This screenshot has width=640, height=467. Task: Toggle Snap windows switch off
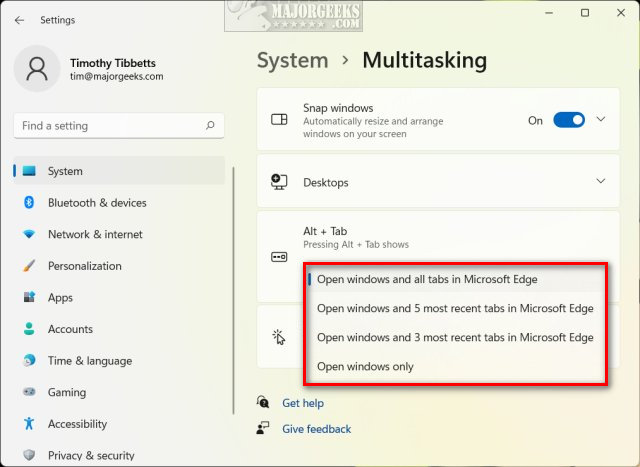pyautogui.click(x=569, y=120)
